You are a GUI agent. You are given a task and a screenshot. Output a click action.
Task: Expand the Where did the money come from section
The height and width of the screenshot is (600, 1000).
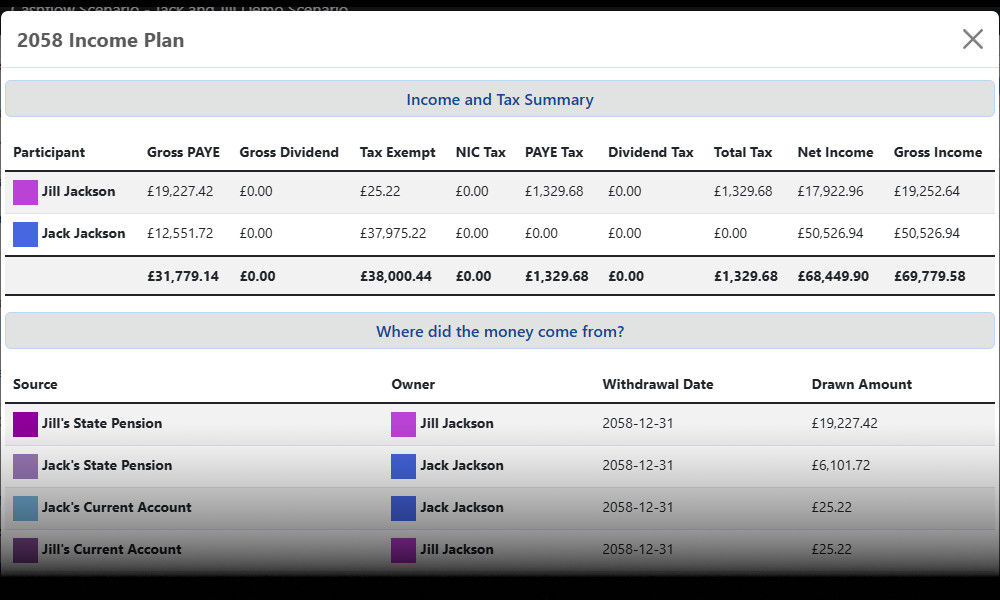point(500,330)
